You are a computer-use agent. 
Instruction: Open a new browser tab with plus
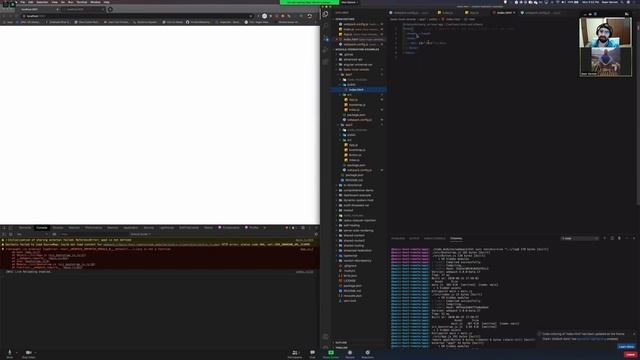point(110,9)
